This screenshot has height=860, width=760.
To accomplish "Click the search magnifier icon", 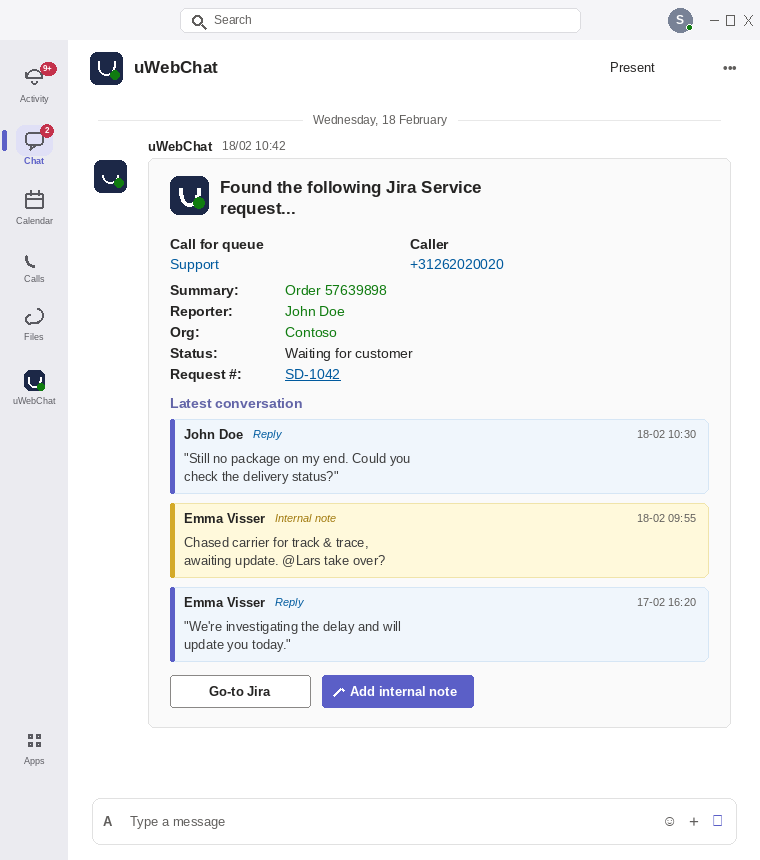I will pyautogui.click(x=198, y=21).
